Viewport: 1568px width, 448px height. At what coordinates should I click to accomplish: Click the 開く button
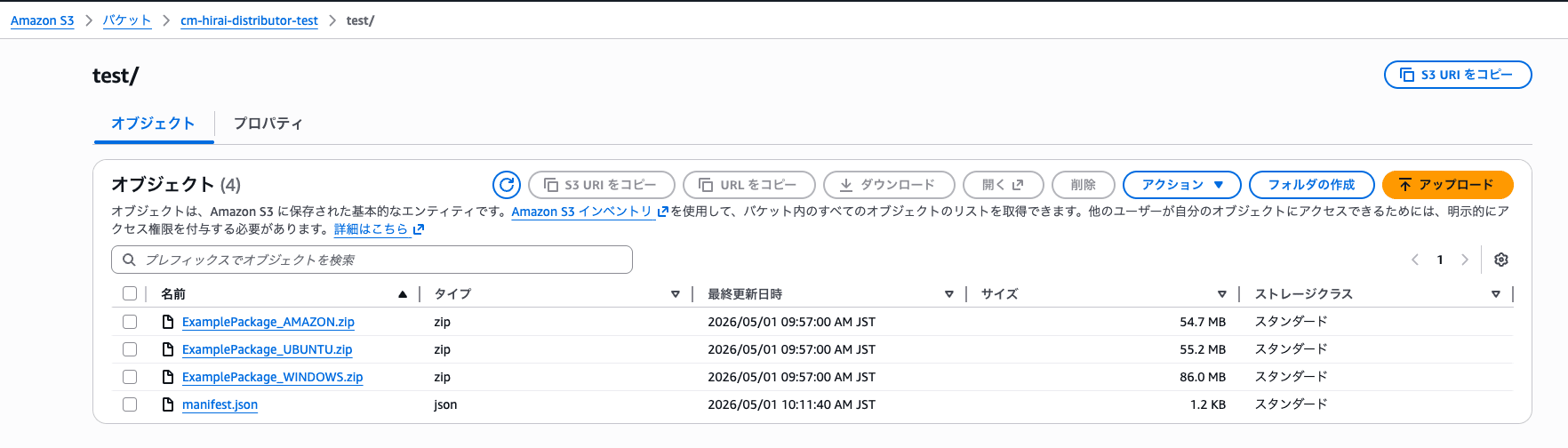pyautogui.click(x=1003, y=185)
